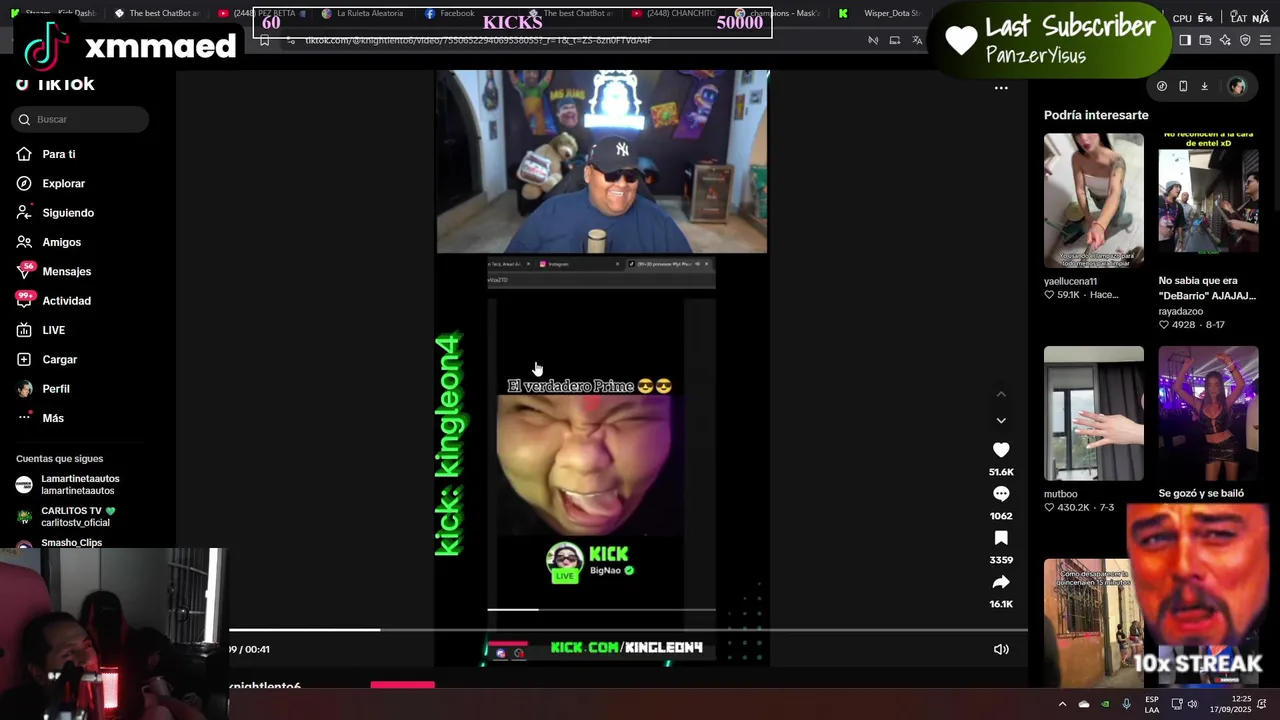1280x720 pixels.
Task: Open the browser wallet icon
Action: point(1205,40)
